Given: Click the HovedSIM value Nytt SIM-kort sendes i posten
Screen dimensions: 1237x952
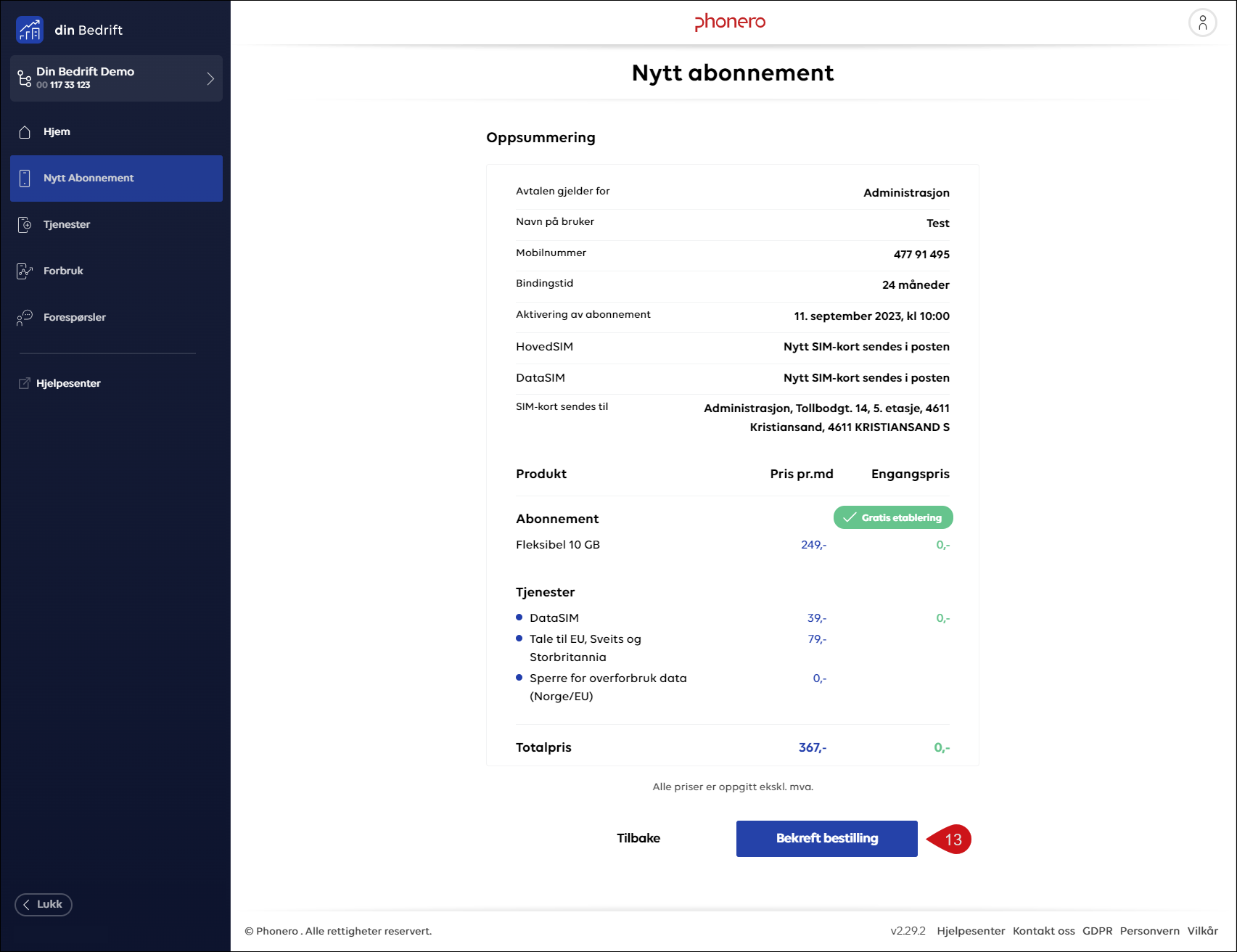Looking at the screenshot, I should (x=866, y=347).
